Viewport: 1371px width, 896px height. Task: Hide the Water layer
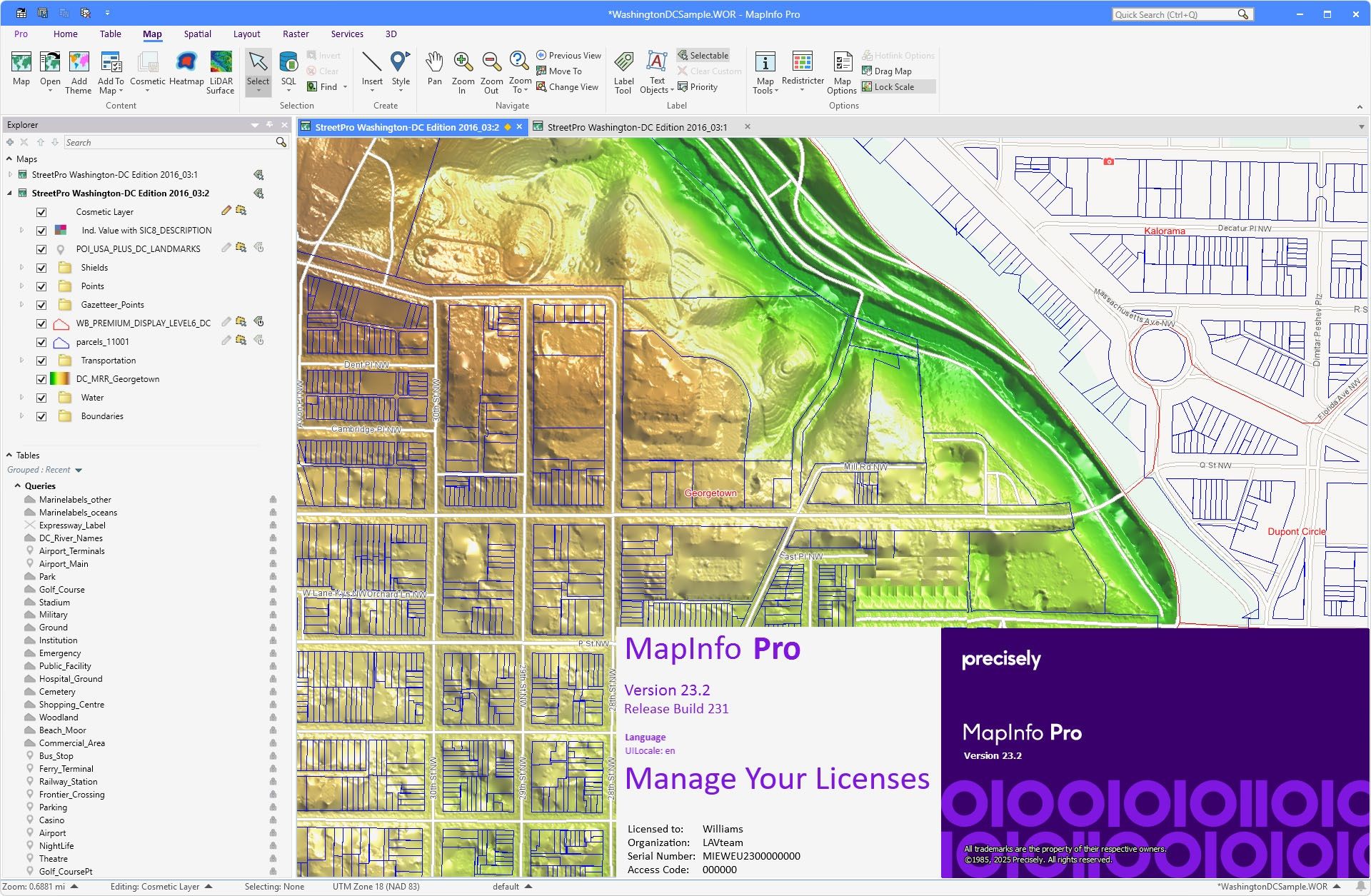pos(41,398)
